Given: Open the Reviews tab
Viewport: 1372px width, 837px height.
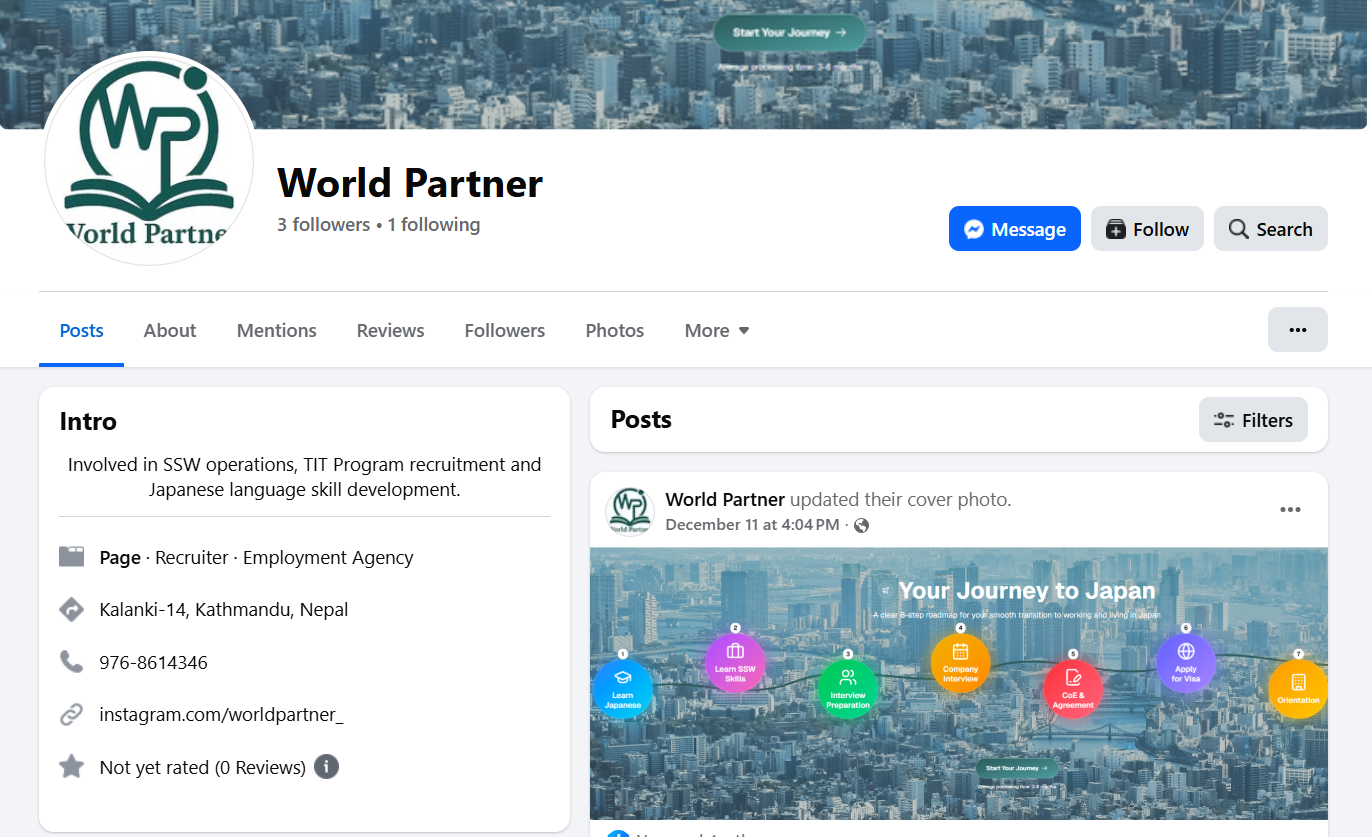Looking at the screenshot, I should click(x=390, y=331).
